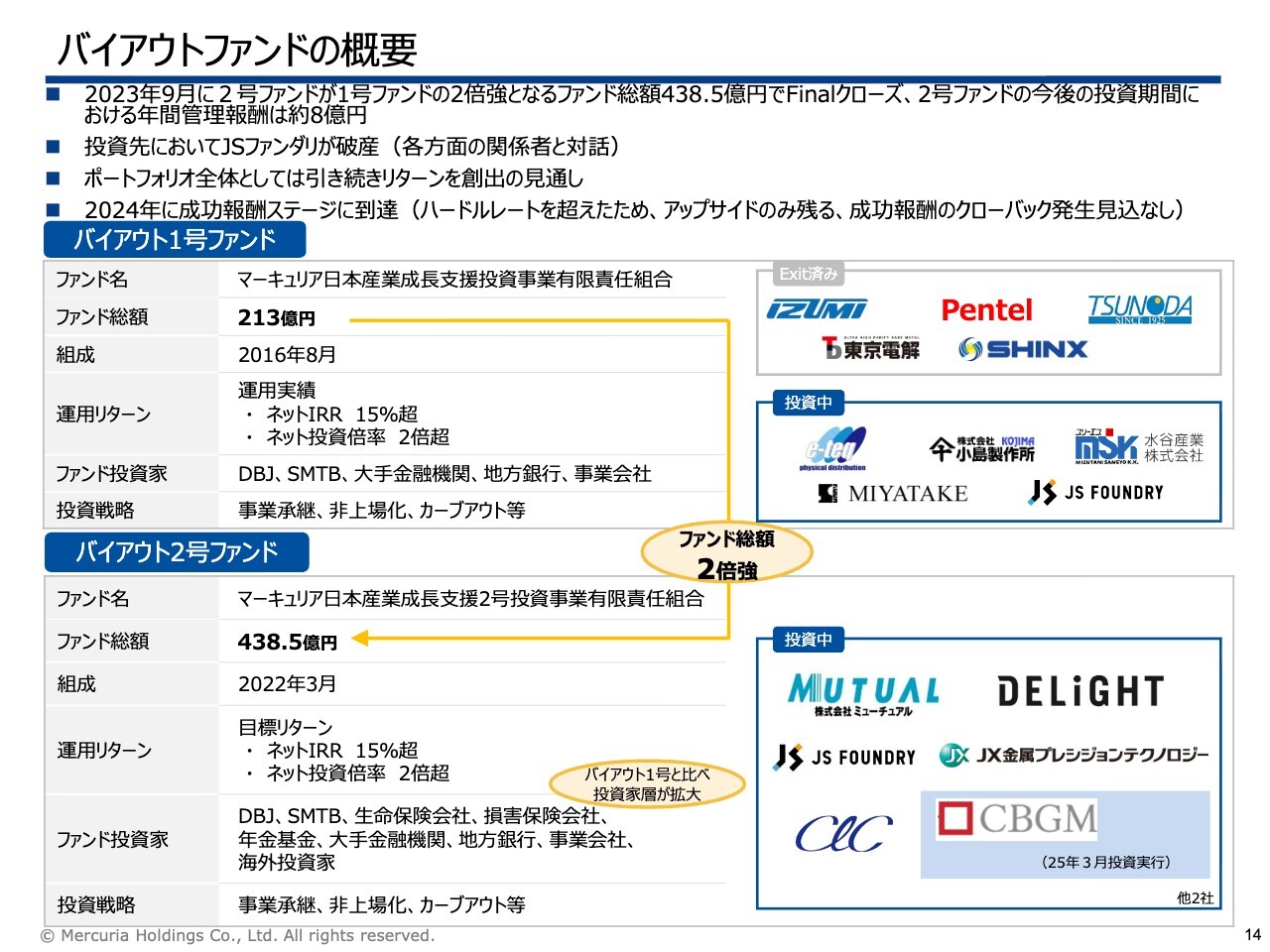Click the Exit済み tag
Screen dimensions: 1270x952
coord(809,274)
